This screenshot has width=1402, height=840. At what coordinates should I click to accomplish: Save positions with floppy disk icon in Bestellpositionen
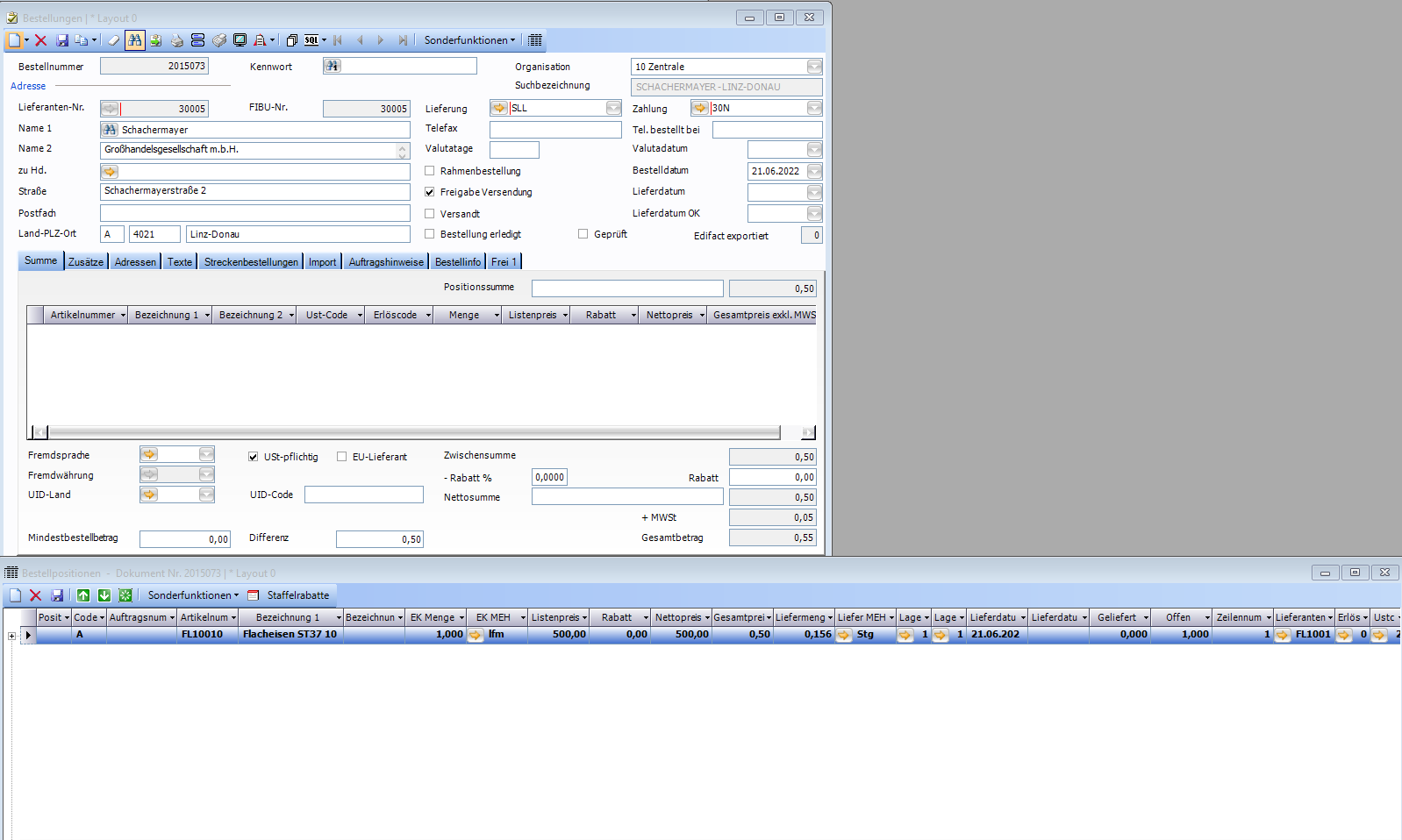point(57,595)
